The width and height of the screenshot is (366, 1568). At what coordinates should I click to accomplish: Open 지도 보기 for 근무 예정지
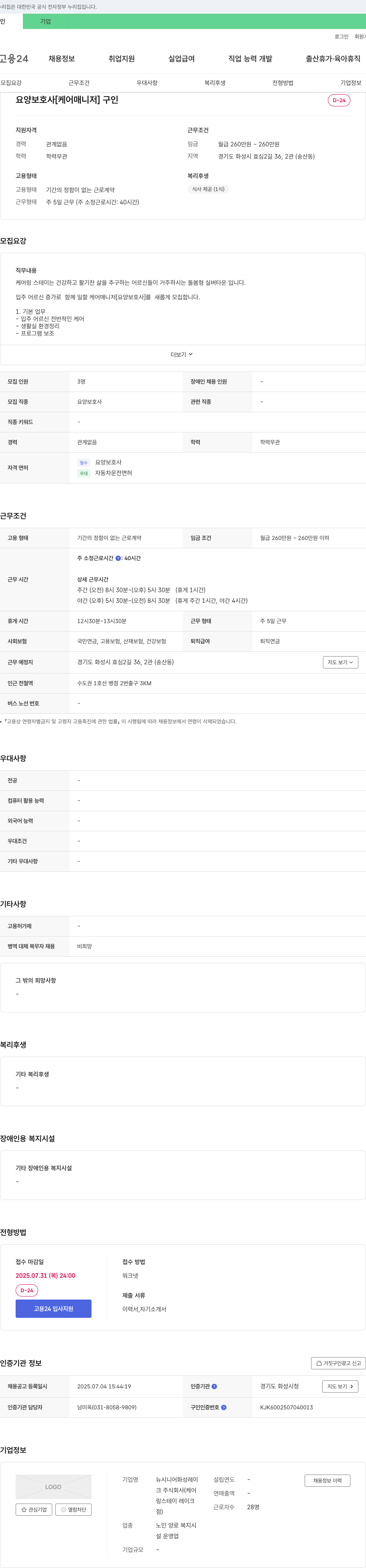(340, 662)
